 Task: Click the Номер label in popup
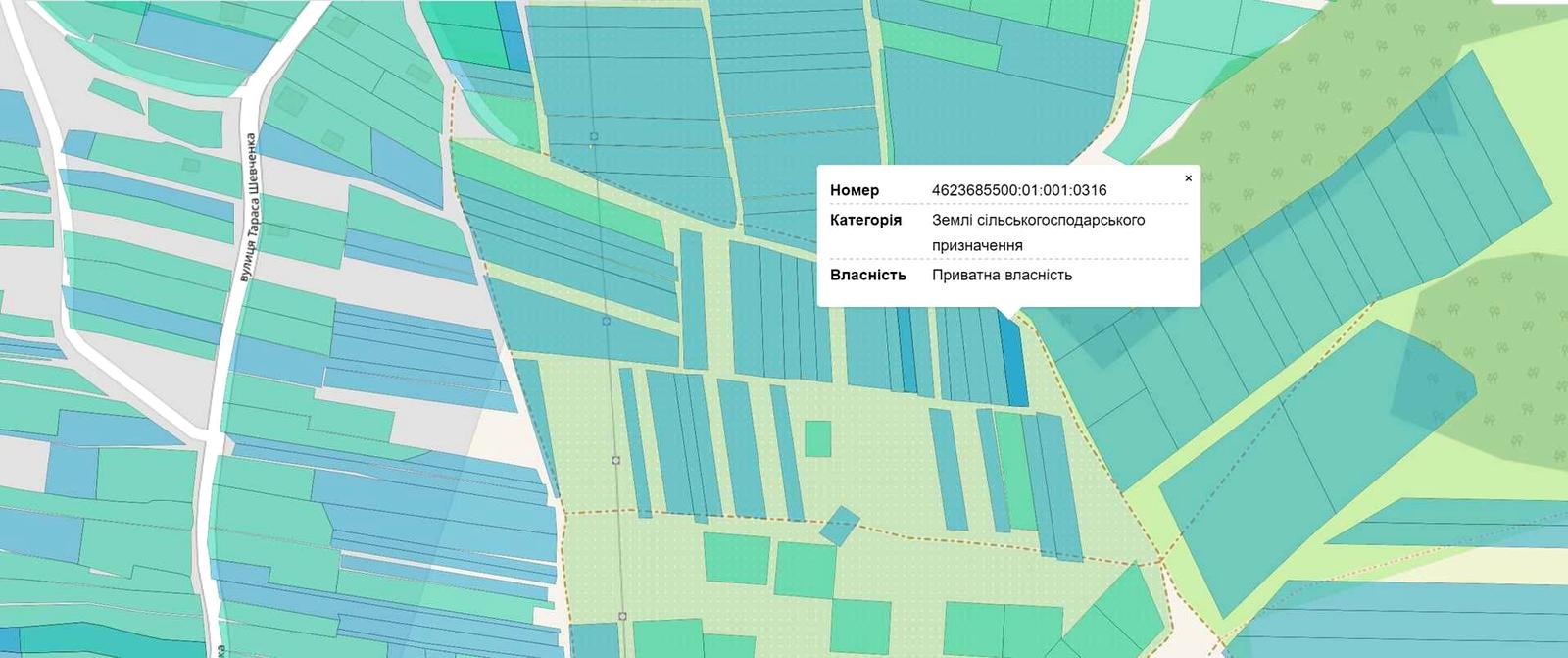coord(855,190)
